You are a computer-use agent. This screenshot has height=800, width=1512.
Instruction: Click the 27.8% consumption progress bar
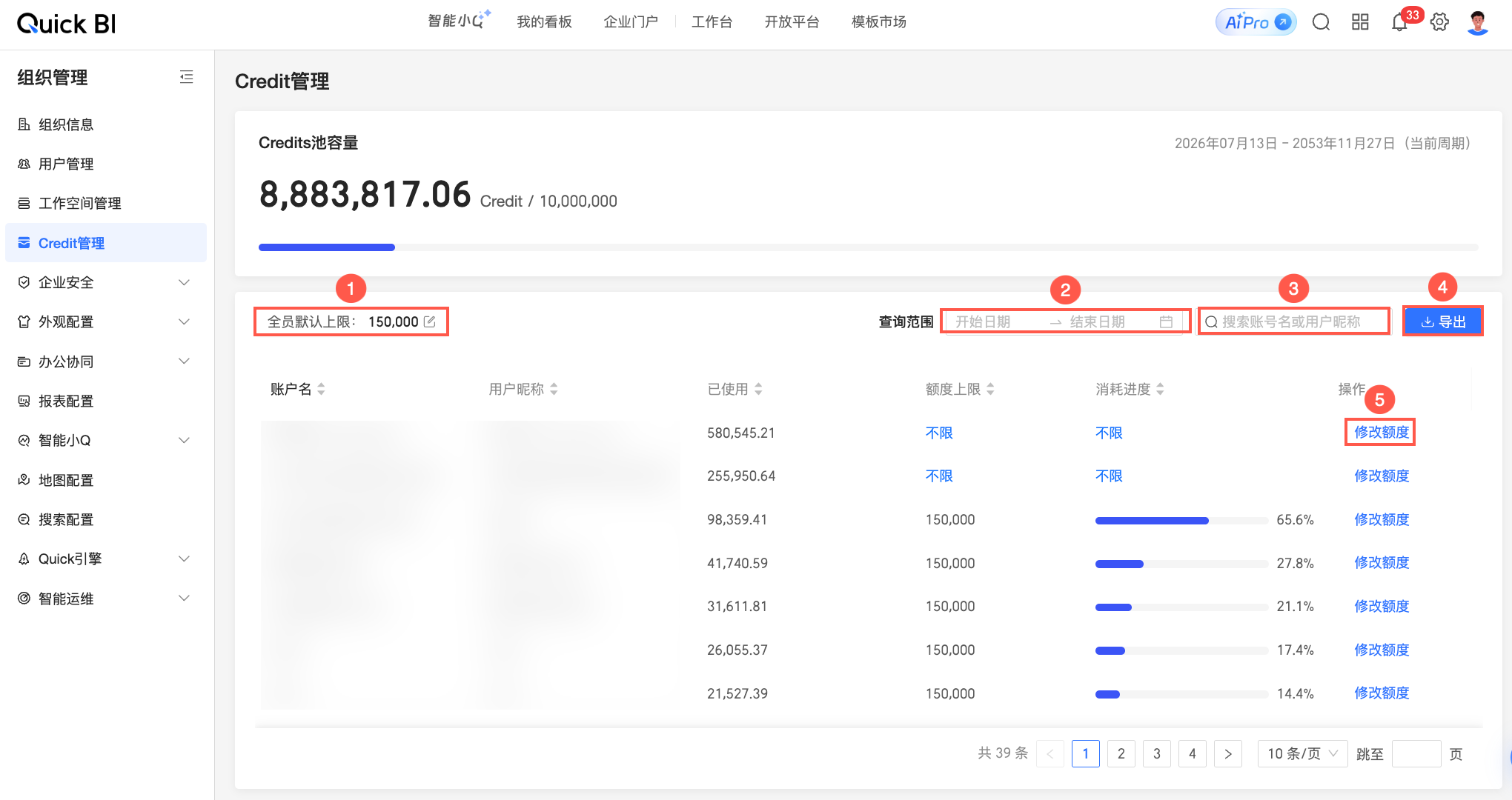tap(1181, 564)
